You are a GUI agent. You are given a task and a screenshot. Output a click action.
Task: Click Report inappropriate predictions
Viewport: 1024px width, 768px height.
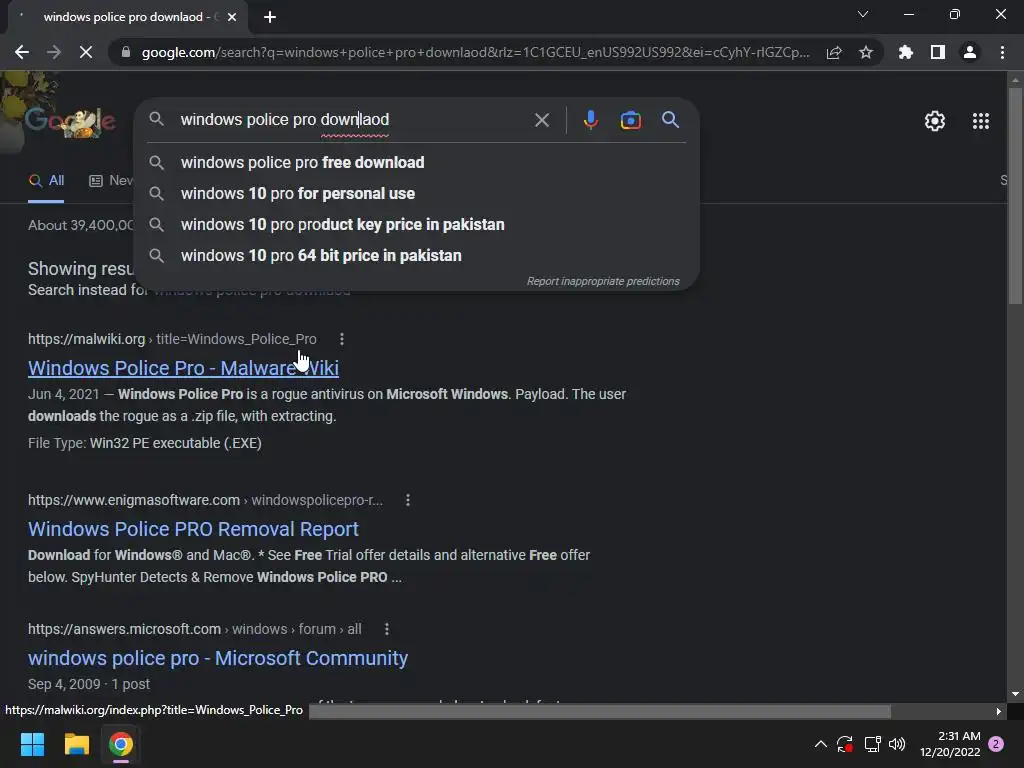(603, 281)
